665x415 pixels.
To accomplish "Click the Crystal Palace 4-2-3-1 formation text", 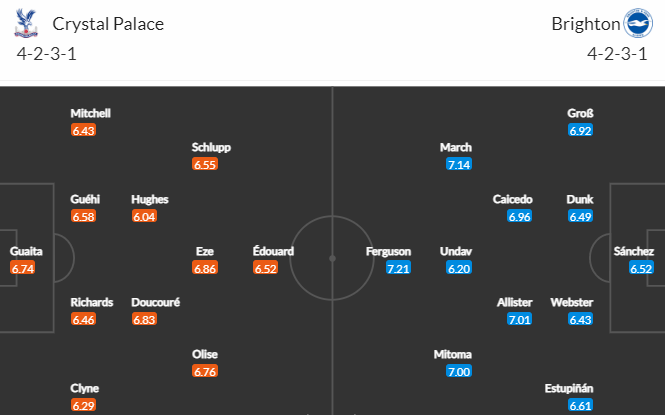I will pyautogui.click(x=47, y=54).
